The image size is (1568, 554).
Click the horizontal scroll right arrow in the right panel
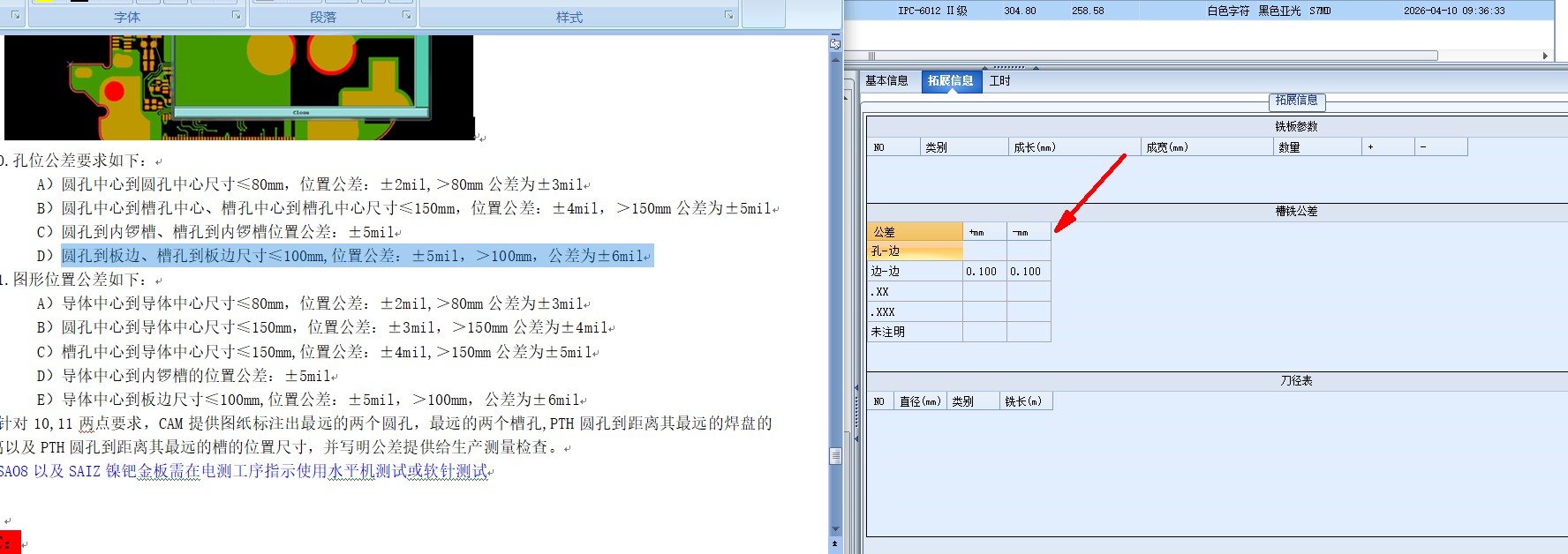point(1545,56)
